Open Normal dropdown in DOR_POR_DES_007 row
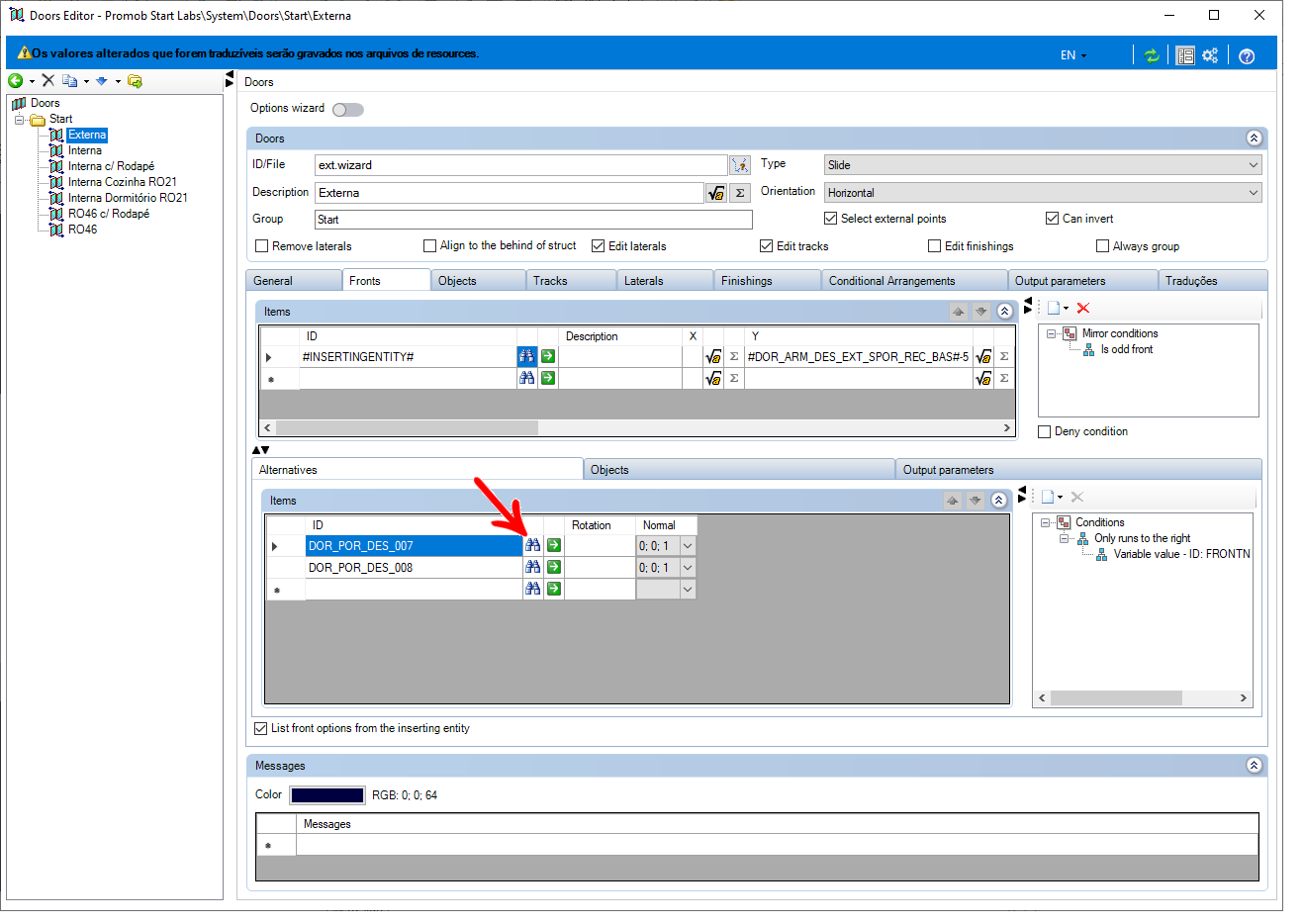 pos(688,545)
